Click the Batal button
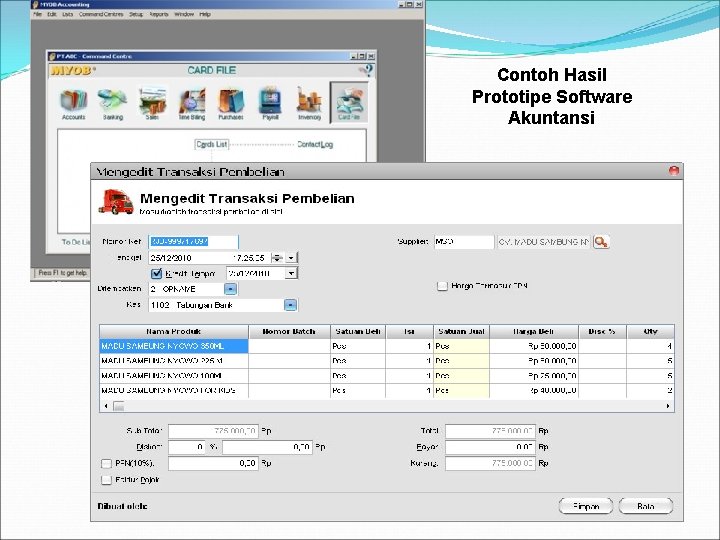The height and width of the screenshot is (540, 720). click(646, 506)
